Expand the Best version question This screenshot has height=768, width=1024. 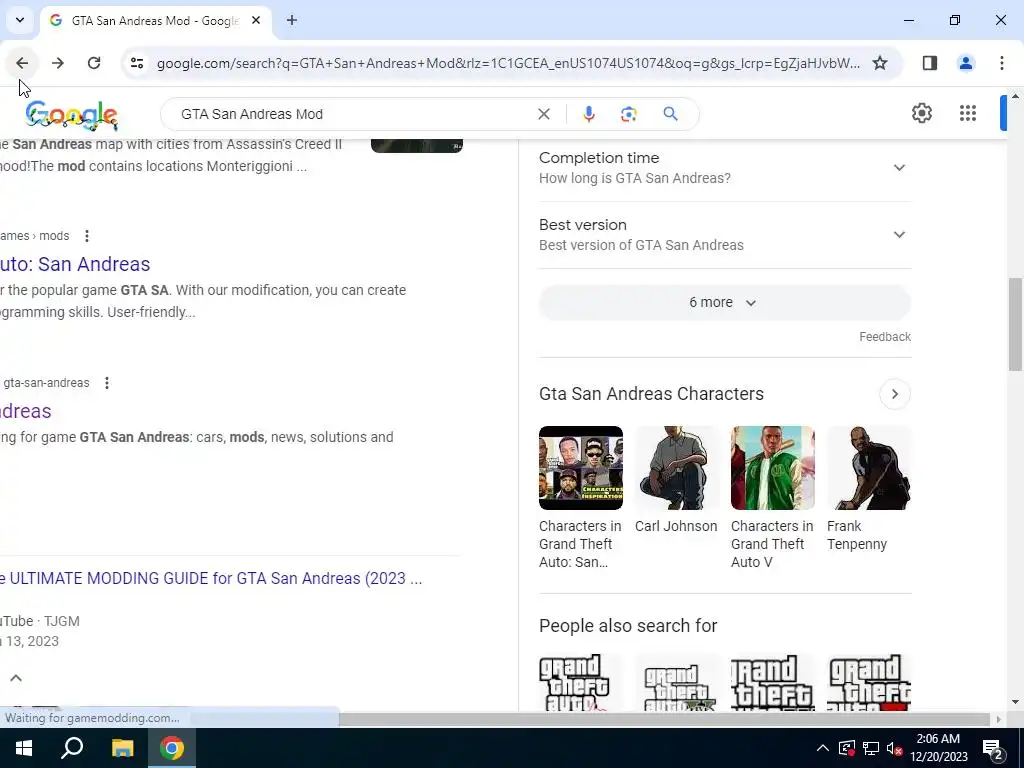(725, 234)
